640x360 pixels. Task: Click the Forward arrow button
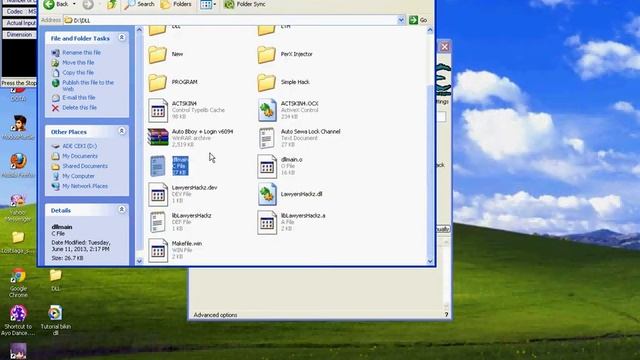point(88,4)
